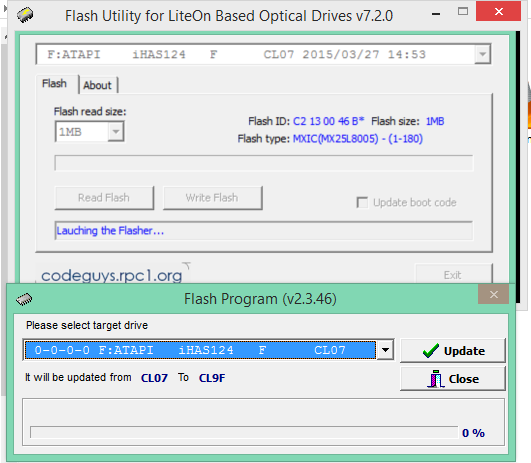Click the Exit button in Flash Utility
This screenshot has width=531, height=463.
coord(453,275)
